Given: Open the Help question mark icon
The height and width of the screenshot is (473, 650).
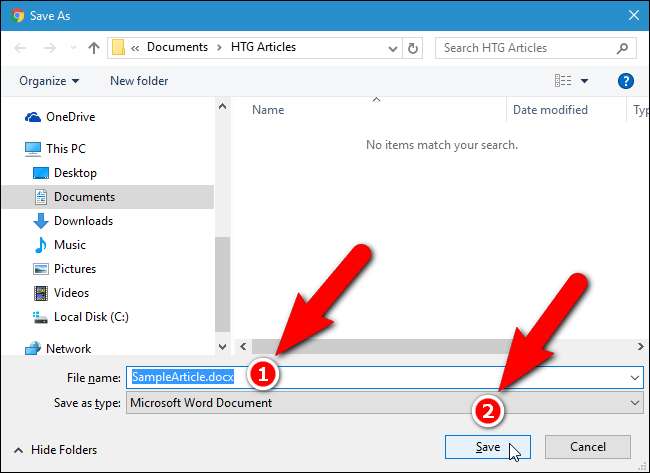Looking at the screenshot, I should [626, 81].
